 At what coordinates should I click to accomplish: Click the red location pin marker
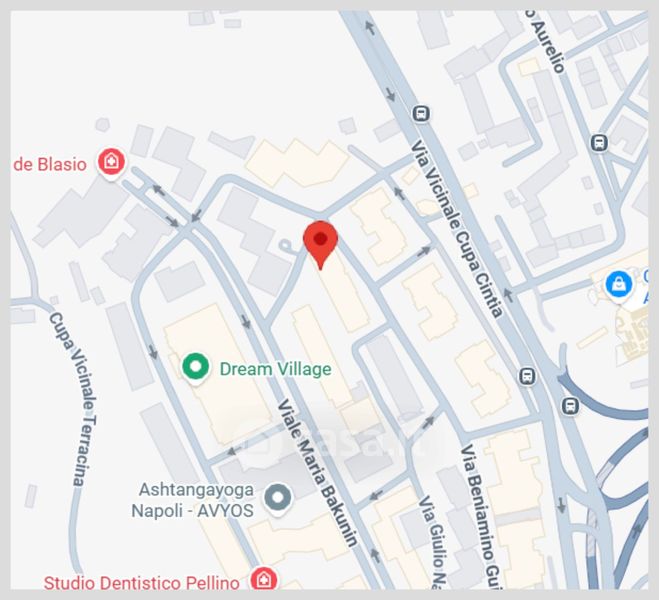click(321, 245)
